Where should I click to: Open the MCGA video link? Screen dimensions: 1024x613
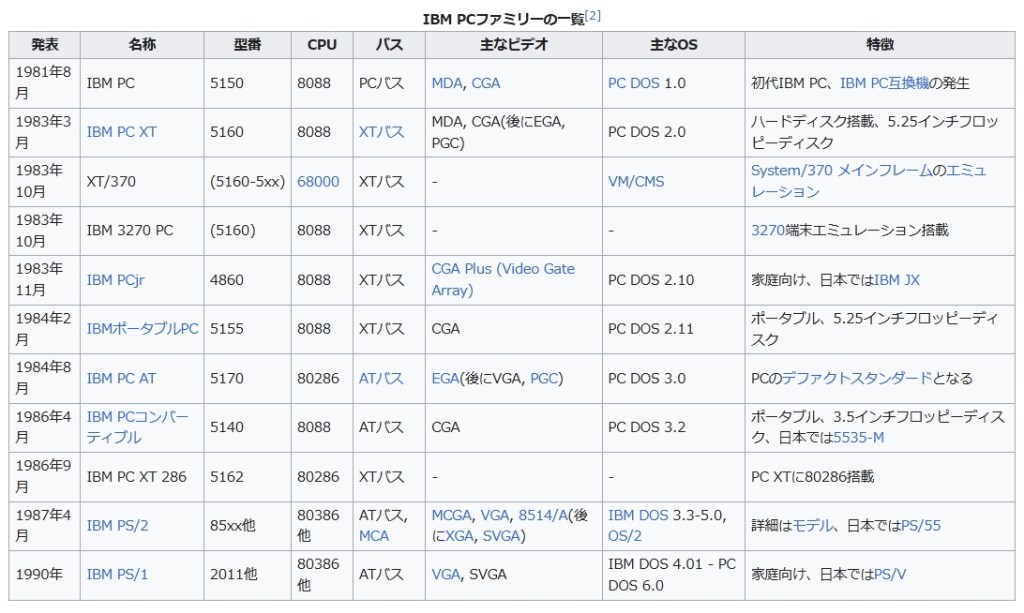[x=451, y=515]
